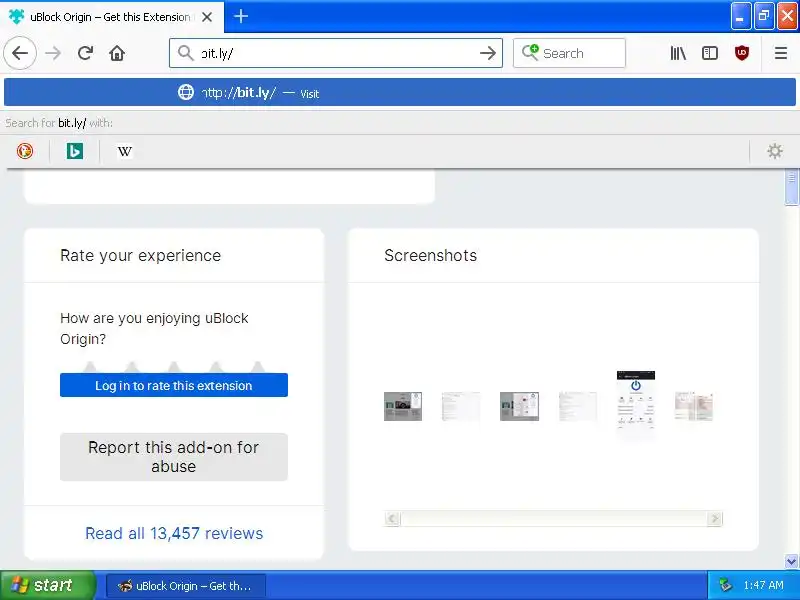Click the page vertical scrollbar thumb

click(x=791, y=187)
